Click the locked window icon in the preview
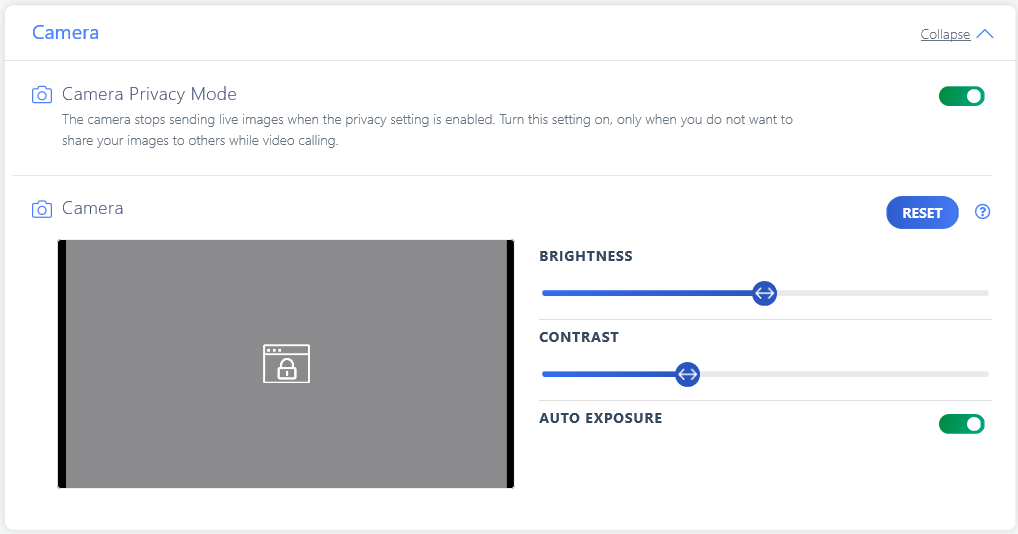Image resolution: width=1018 pixels, height=534 pixels. (286, 363)
